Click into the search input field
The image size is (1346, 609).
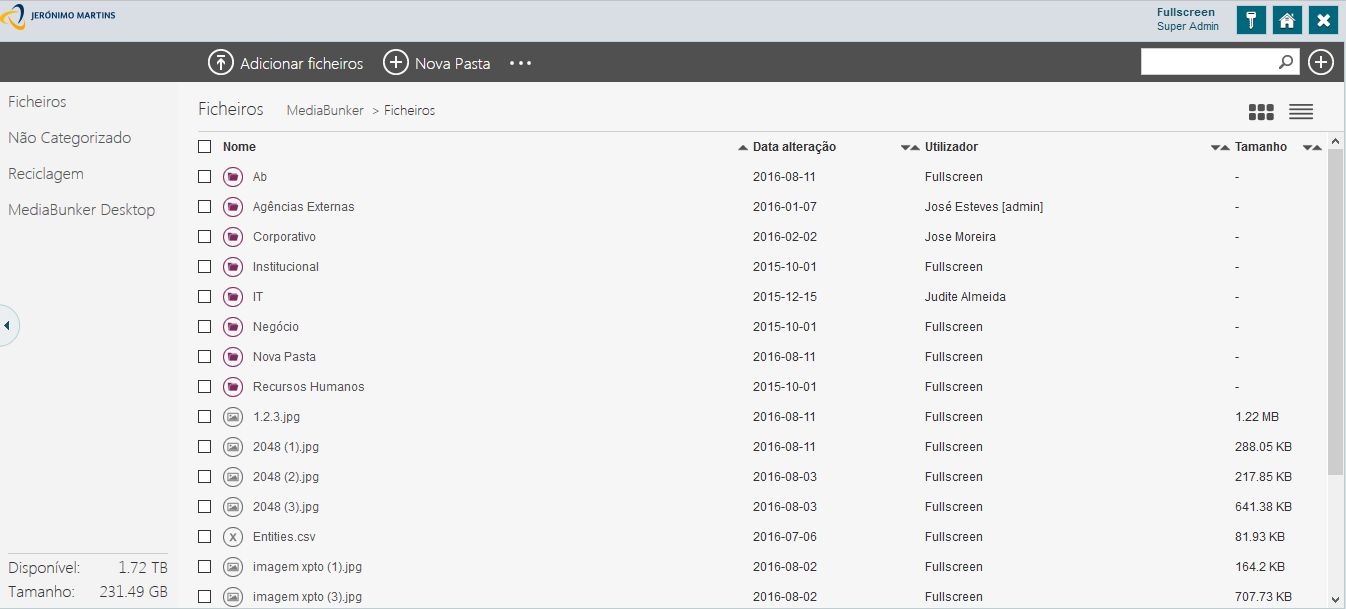[x=1209, y=62]
